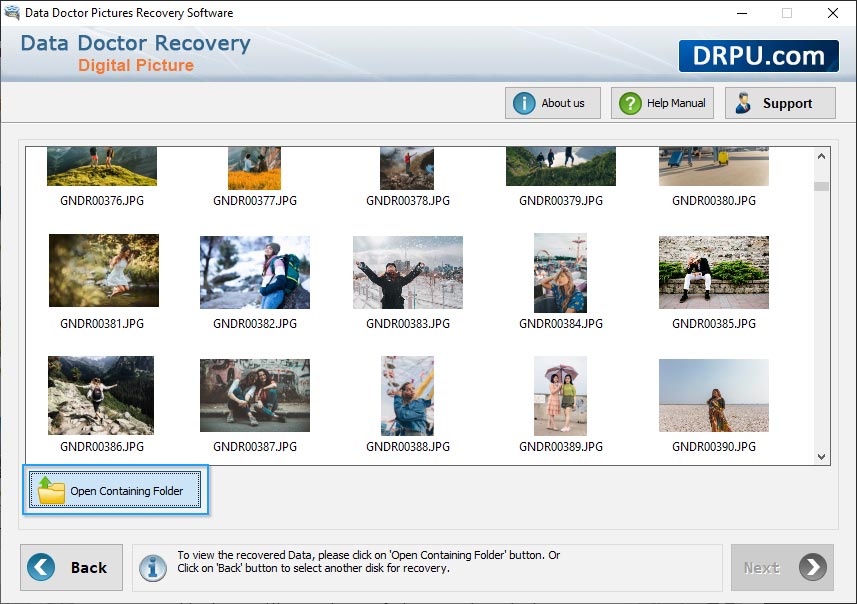
Task: Select thumbnail of GNDR00377.JPG
Action: tap(254, 168)
